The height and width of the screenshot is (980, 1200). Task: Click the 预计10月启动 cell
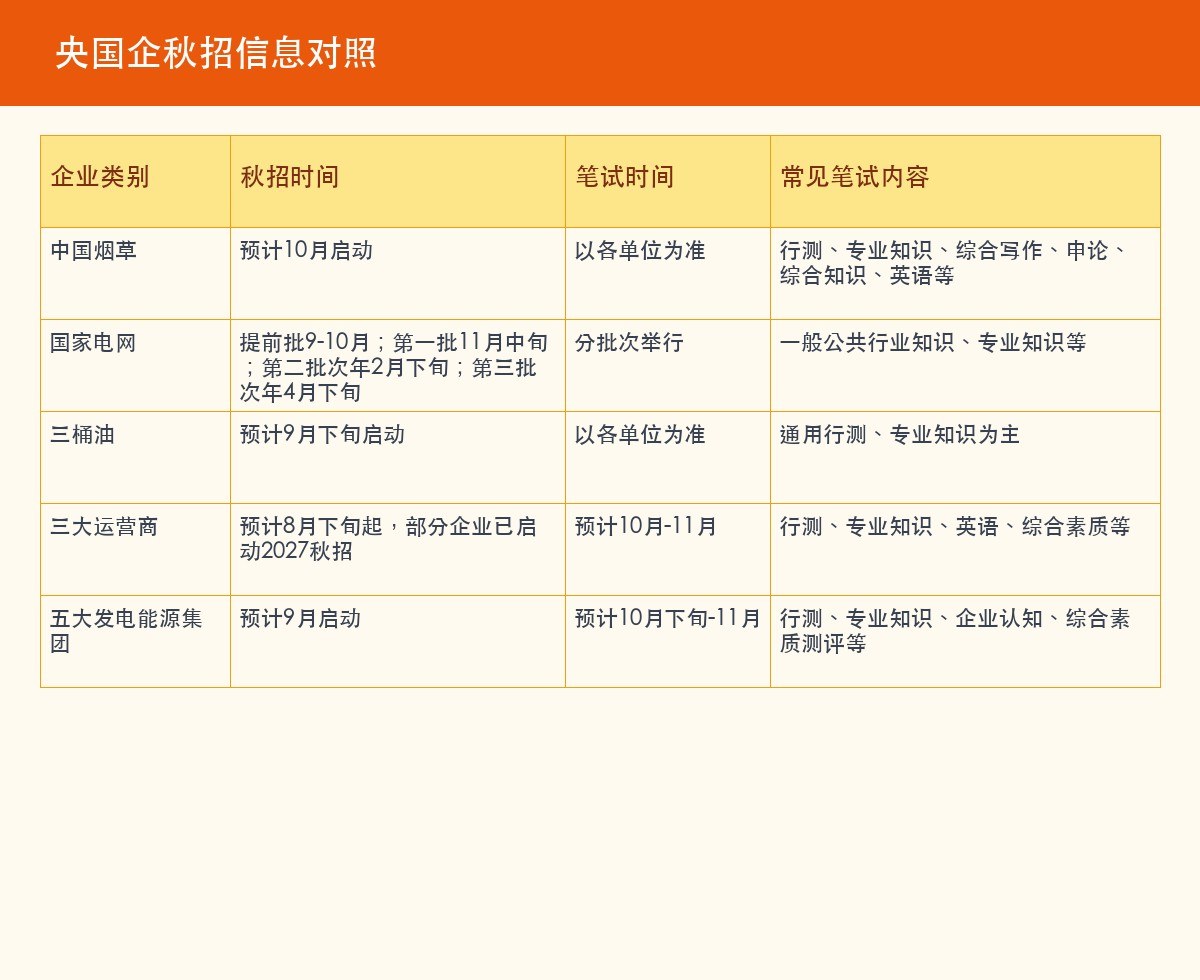tap(398, 273)
